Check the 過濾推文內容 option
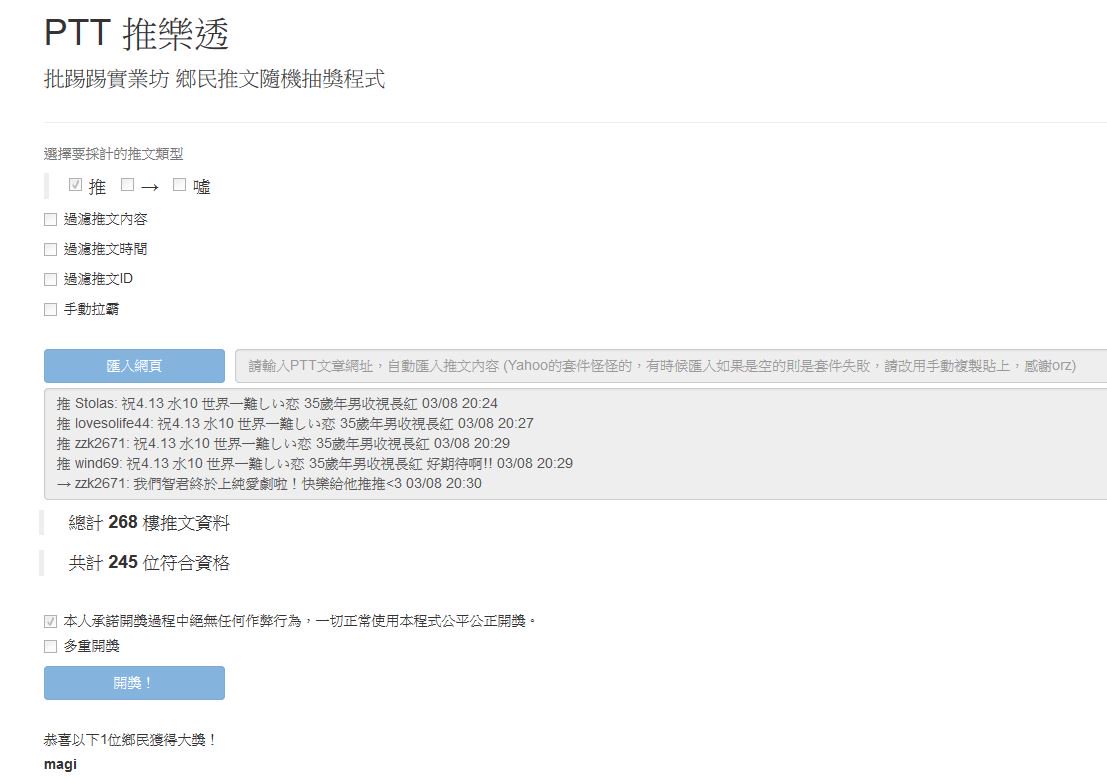Viewport: 1107px width, 783px height. 50,220
